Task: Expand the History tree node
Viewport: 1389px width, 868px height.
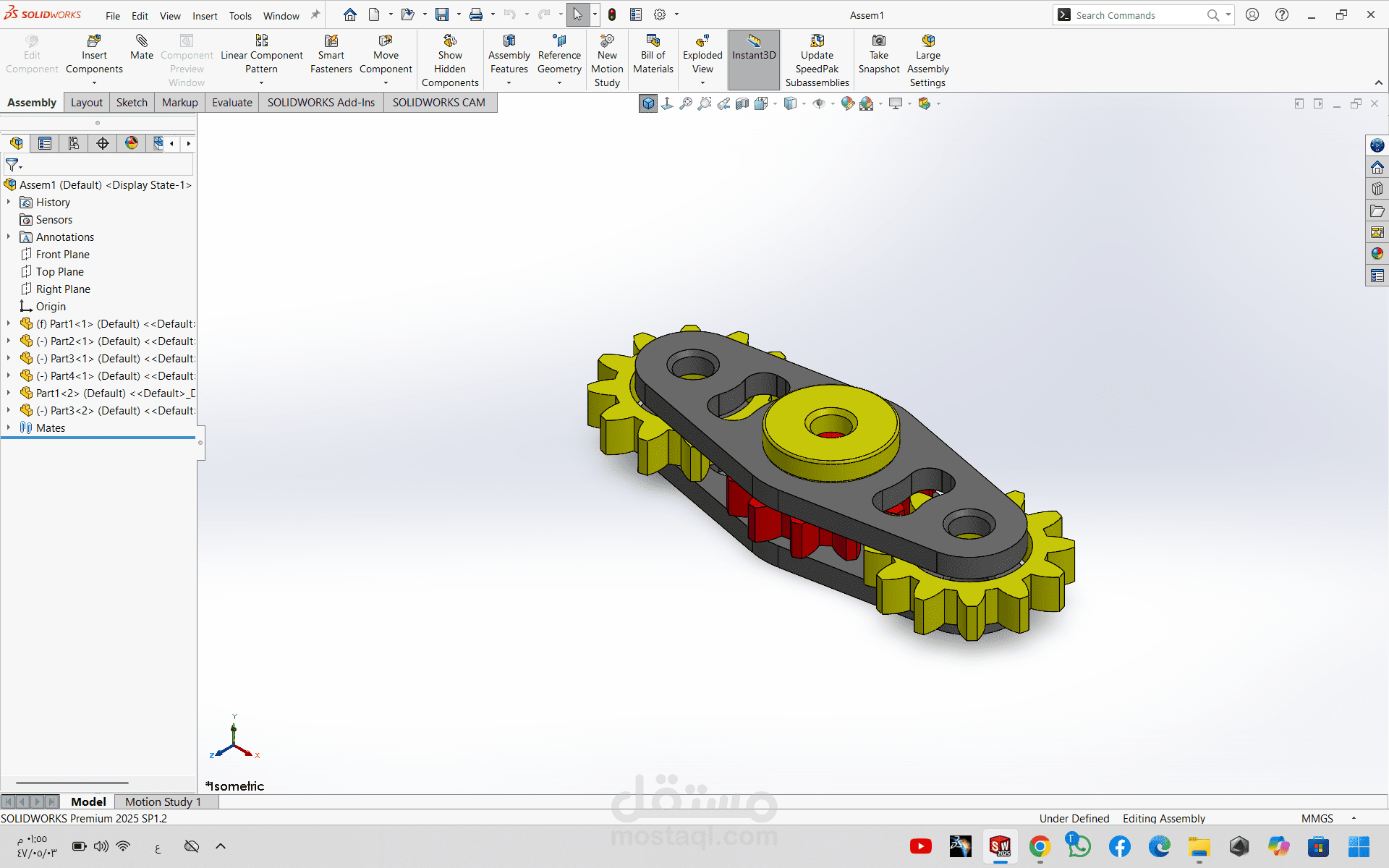Action: point(9,203)
